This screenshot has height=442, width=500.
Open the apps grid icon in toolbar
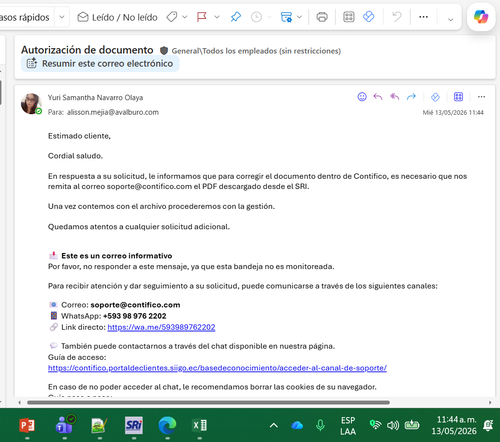(349, 17)
